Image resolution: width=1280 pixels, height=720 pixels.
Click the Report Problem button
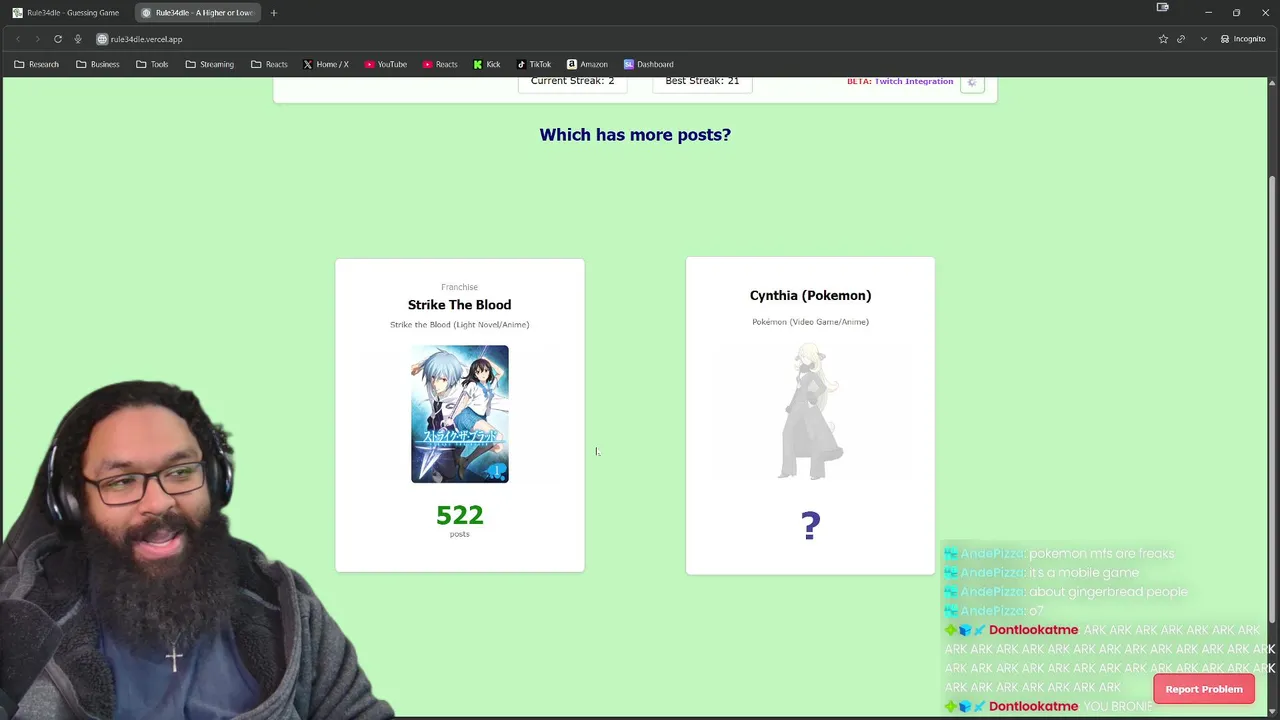[x=1204, y=689]
